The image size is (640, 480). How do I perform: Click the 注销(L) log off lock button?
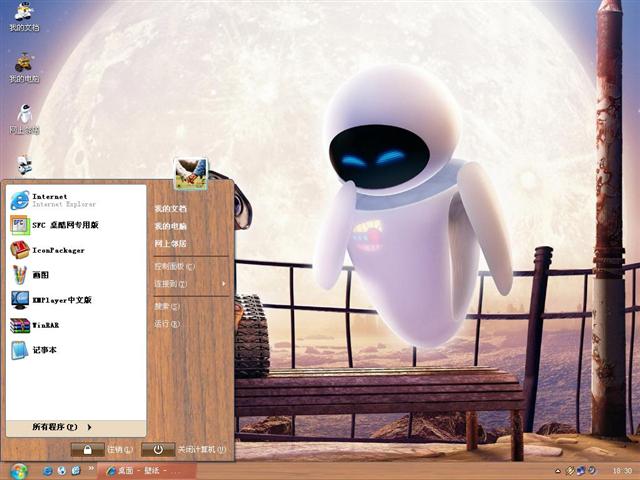(x=87, y=450)
